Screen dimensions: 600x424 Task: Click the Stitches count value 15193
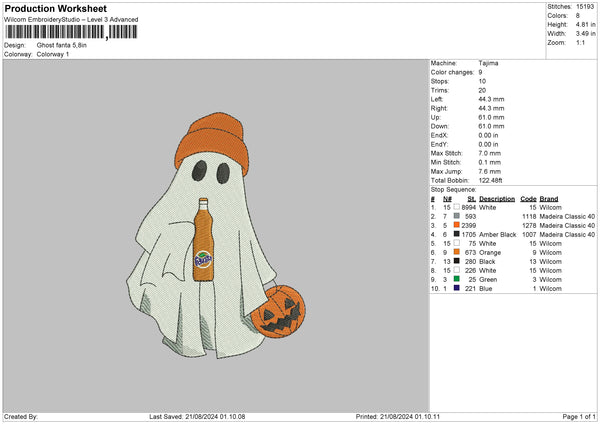point(587,7)
